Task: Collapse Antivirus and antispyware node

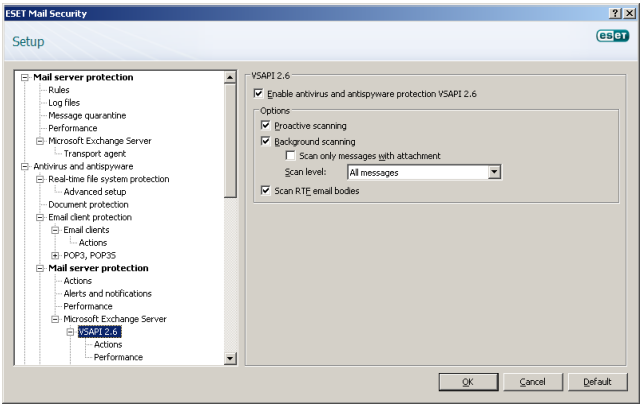Action: pyautogui.click(x=25, y=167)
